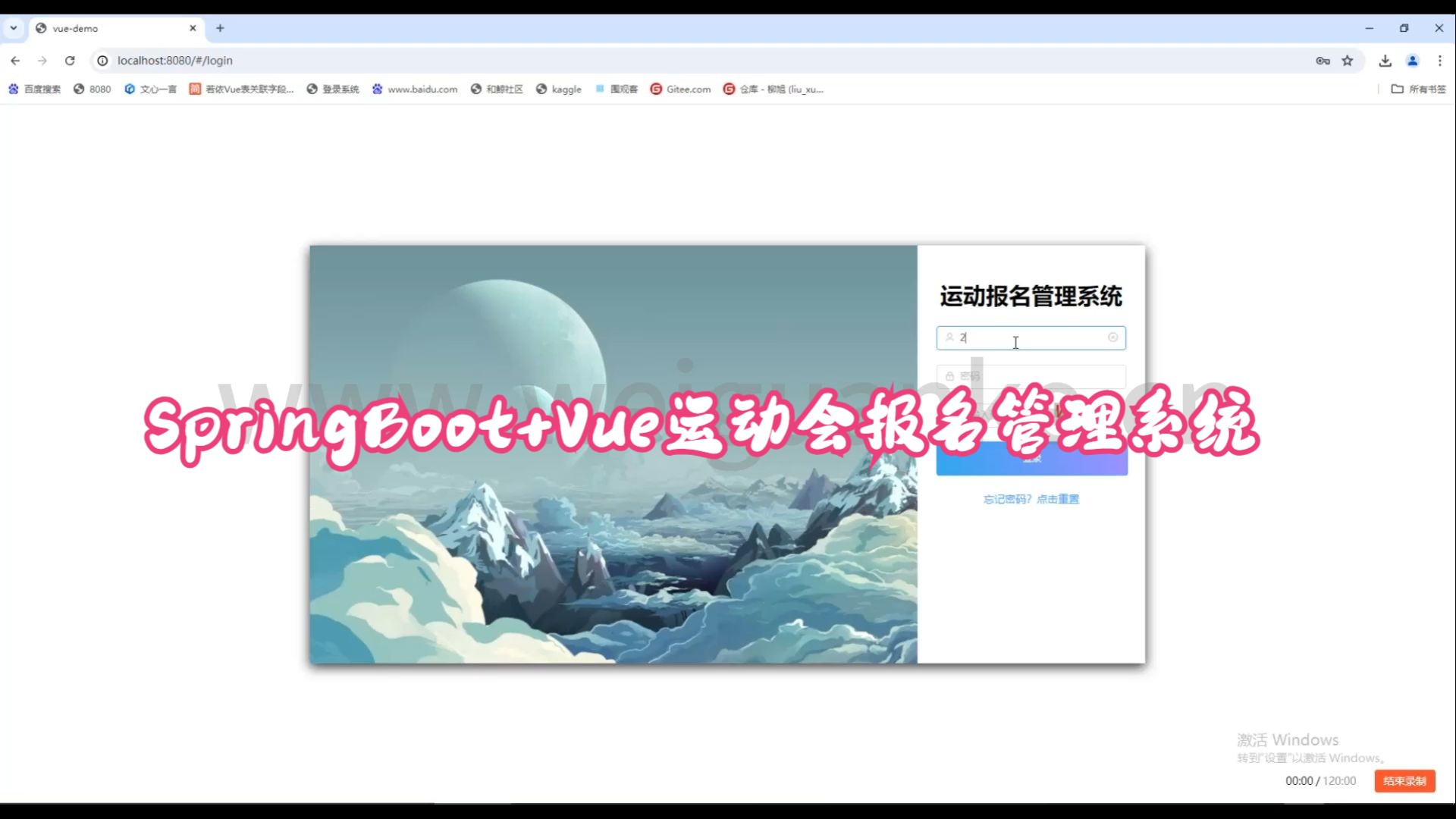The width and height of the screenshot is (1456, 819).
Task: Open a new browser tab
Action: pos(220,28)
